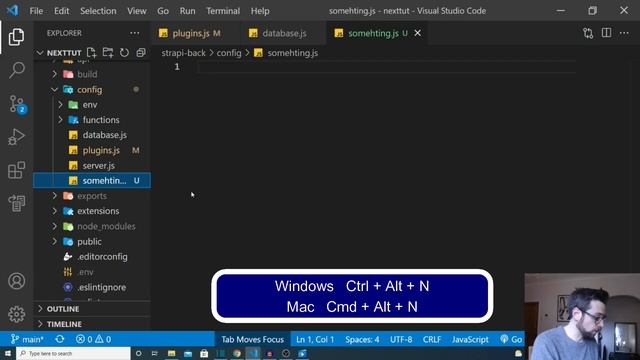Click the strapi-back breadcrumb
The width and height of the screenshot is (640, 360).
(183, 53)
